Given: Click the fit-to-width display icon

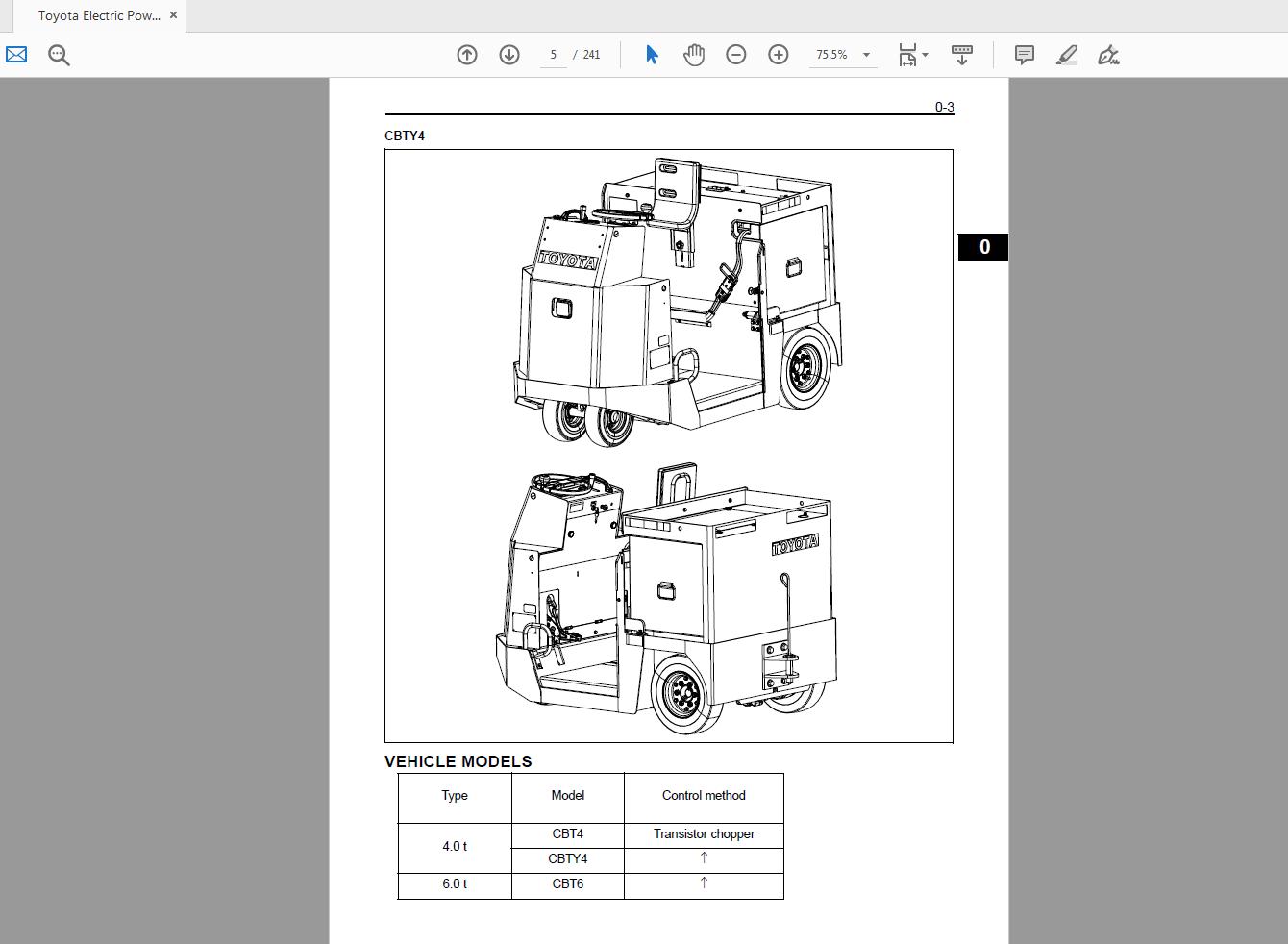Looking at the screenshot, I should click(907, 55).
